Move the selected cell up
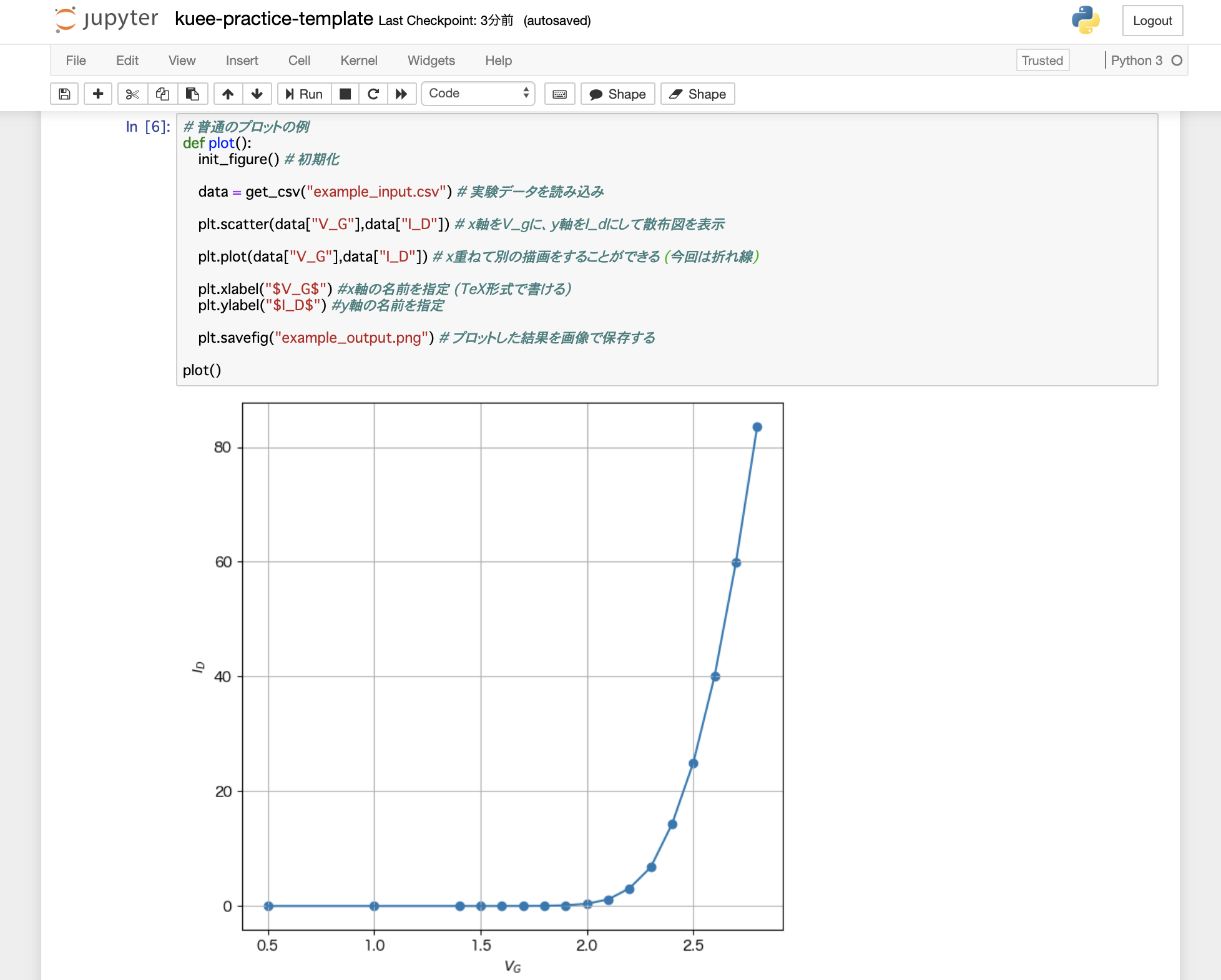This screenshot has height=980, width=1221. [x=228, y=94]
